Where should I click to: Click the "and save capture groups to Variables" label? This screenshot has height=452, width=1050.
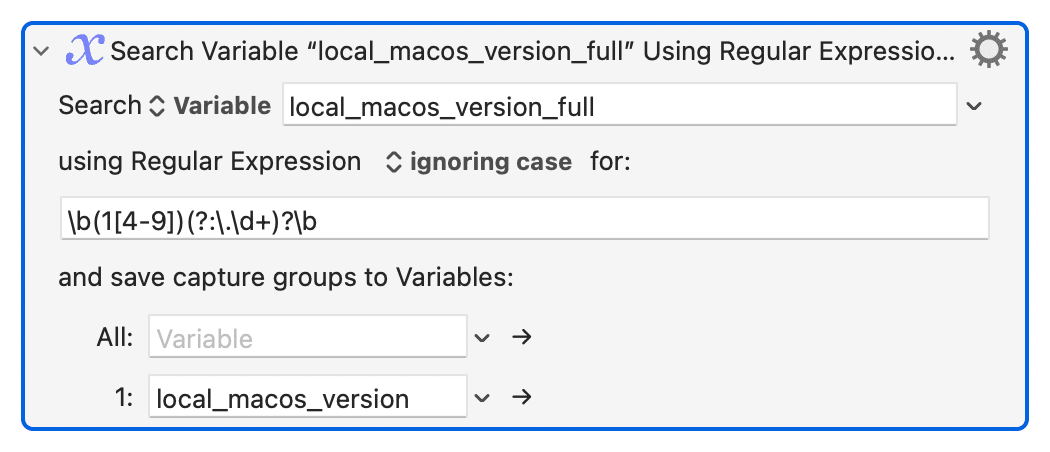click(286, 277)
